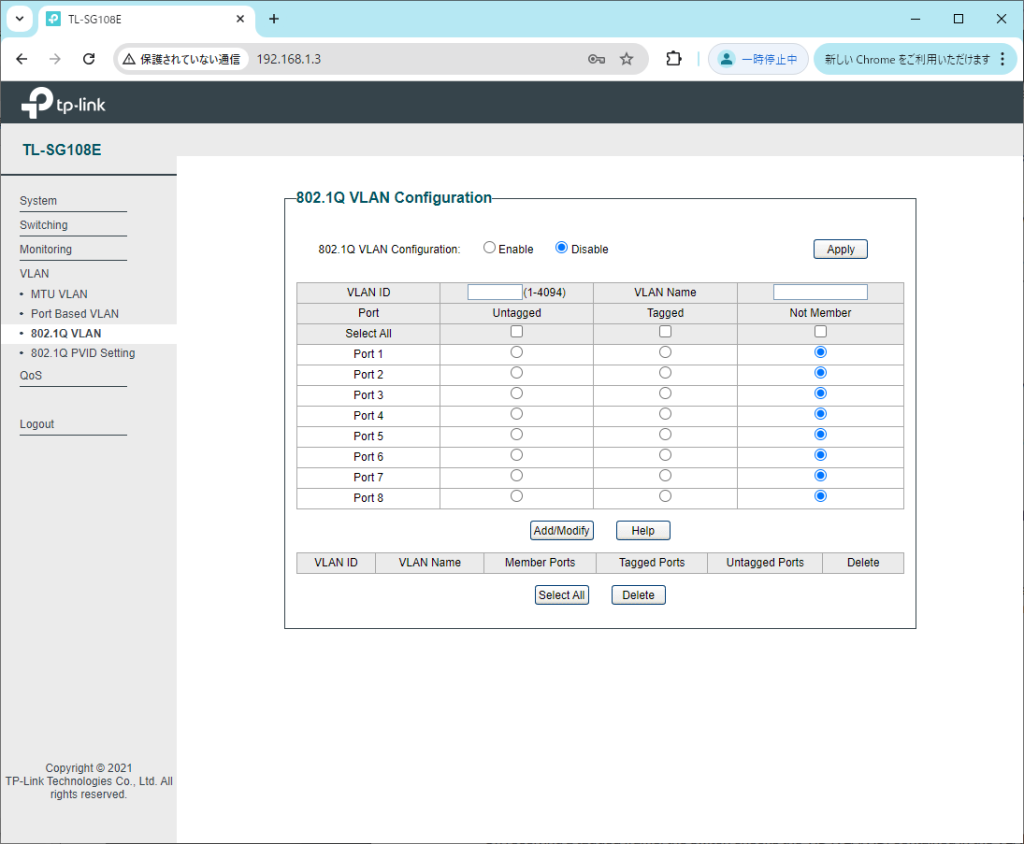Click the Logout link in sidebar
1024x844 pixels.
(x=37, y=424)
